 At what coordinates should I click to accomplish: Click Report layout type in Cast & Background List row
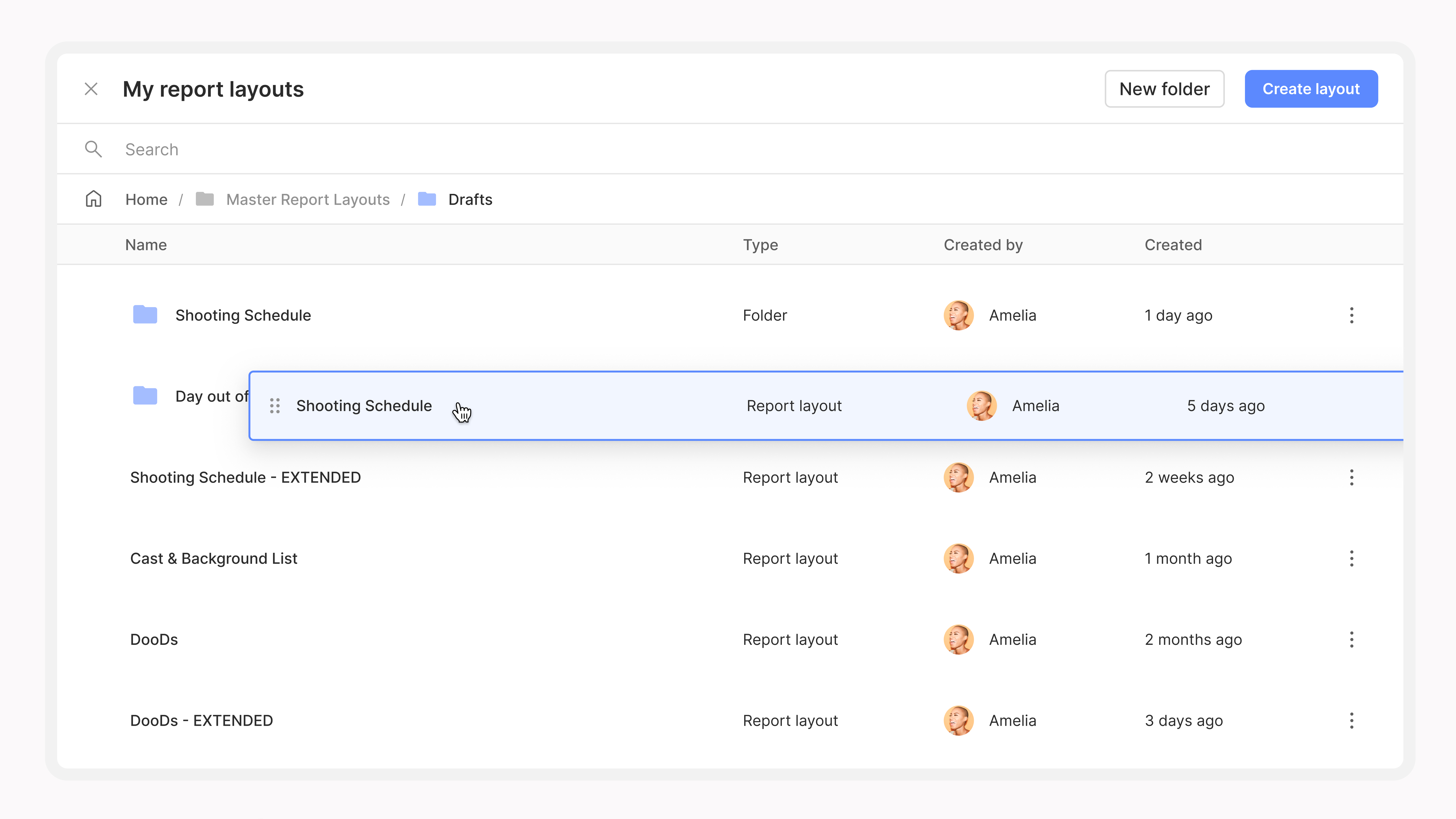tap(790, 558)
